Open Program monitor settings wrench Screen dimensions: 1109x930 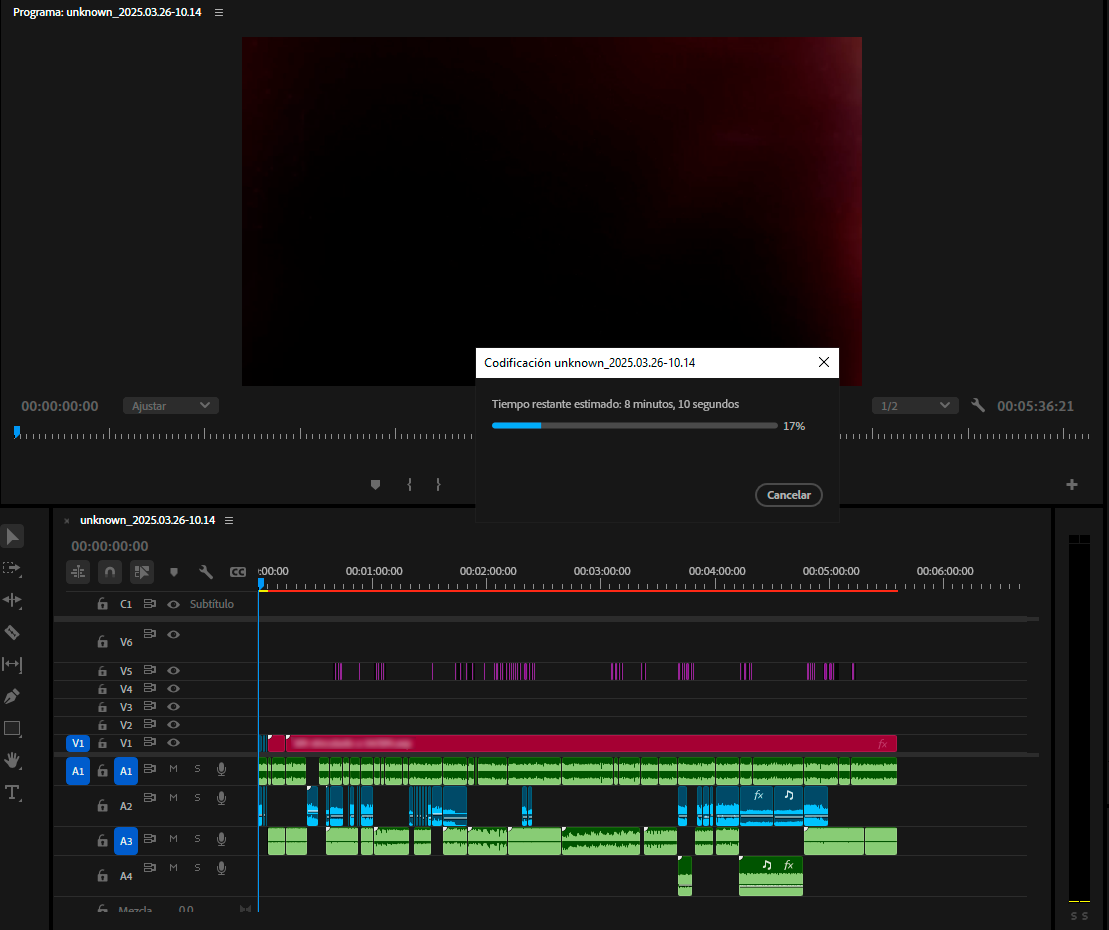tap(978, 405)
